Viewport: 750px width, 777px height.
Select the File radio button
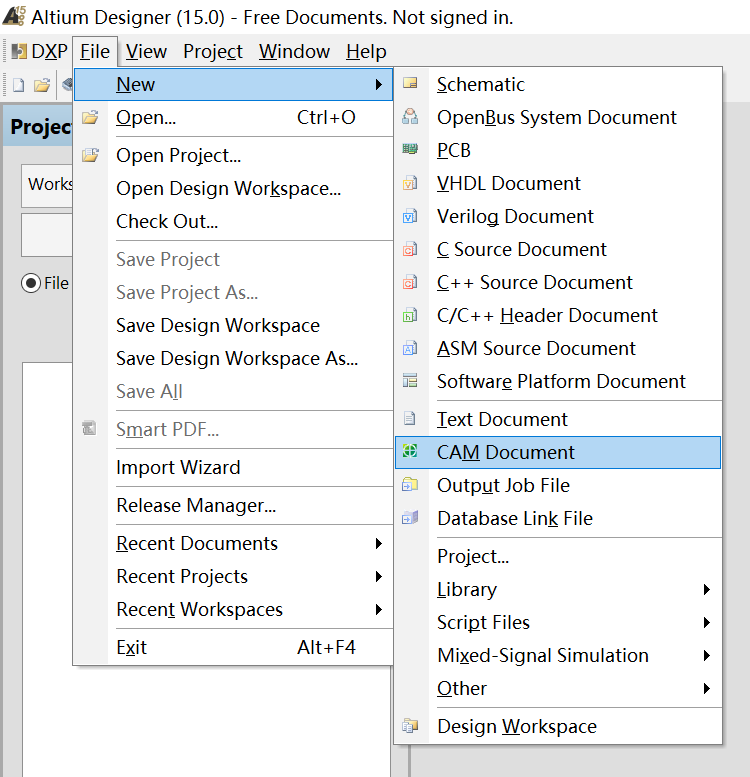31,283
